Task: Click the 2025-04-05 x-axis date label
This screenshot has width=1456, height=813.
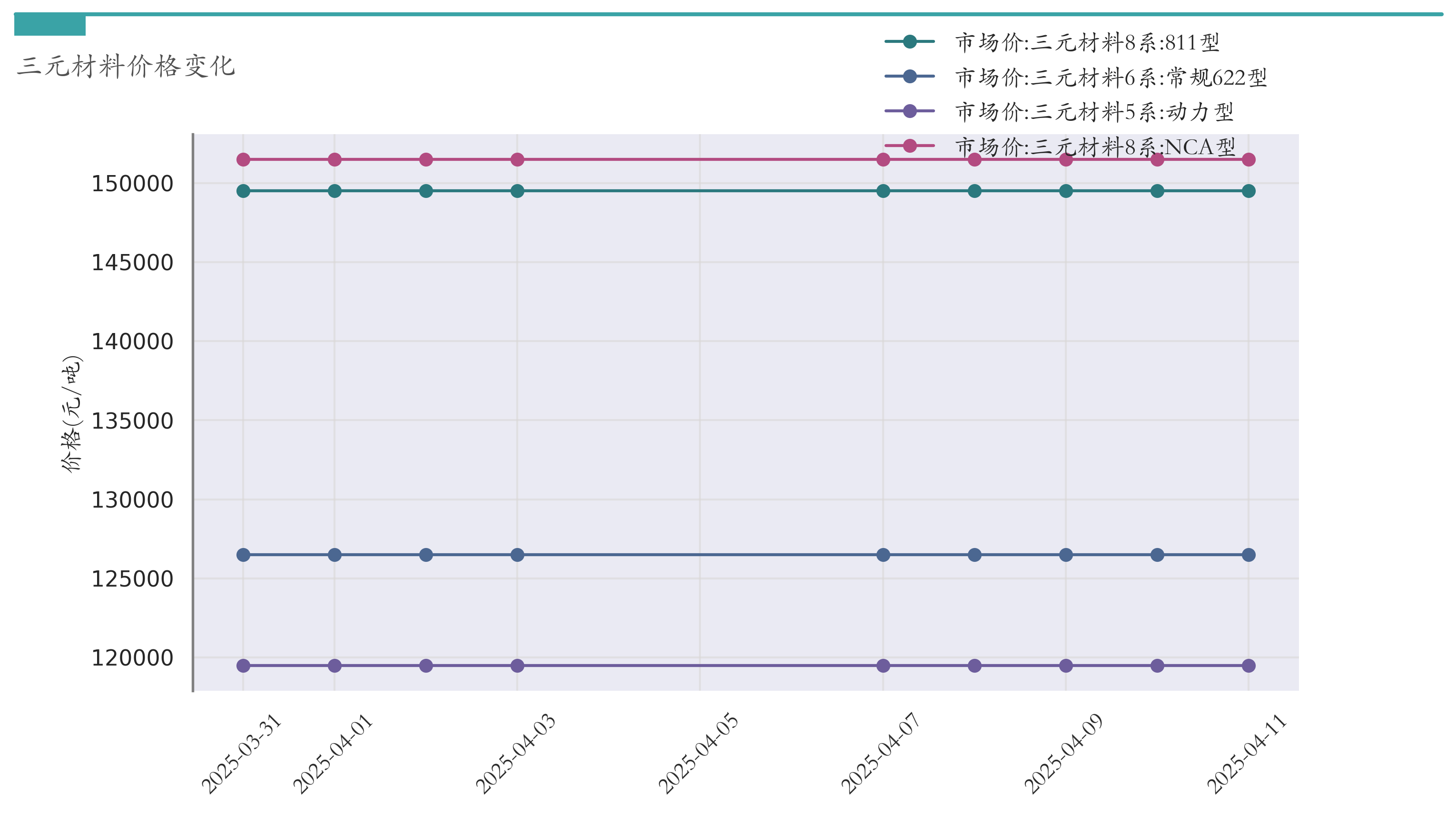Action: (698, 753)
